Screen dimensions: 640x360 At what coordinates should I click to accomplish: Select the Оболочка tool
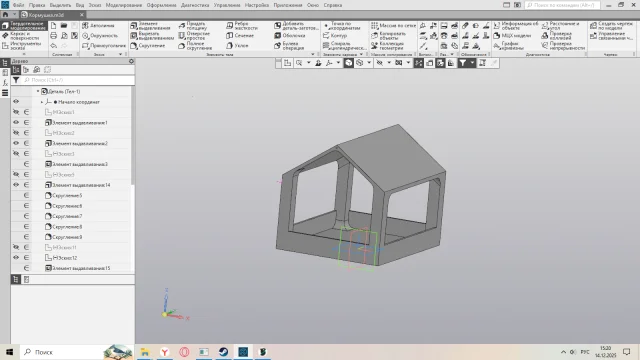coord(290,36)
